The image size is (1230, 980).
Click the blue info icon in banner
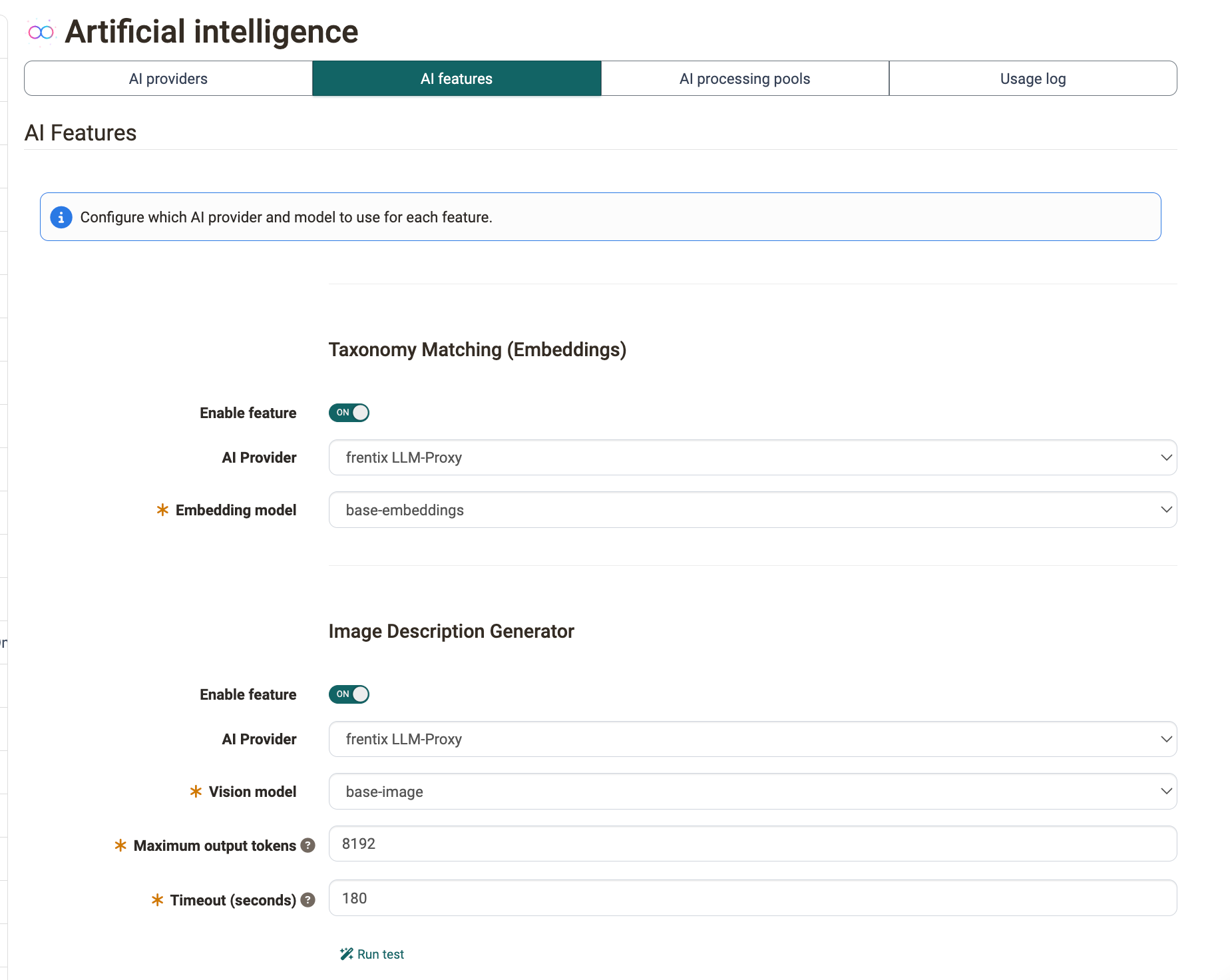[x=61, y=217]
